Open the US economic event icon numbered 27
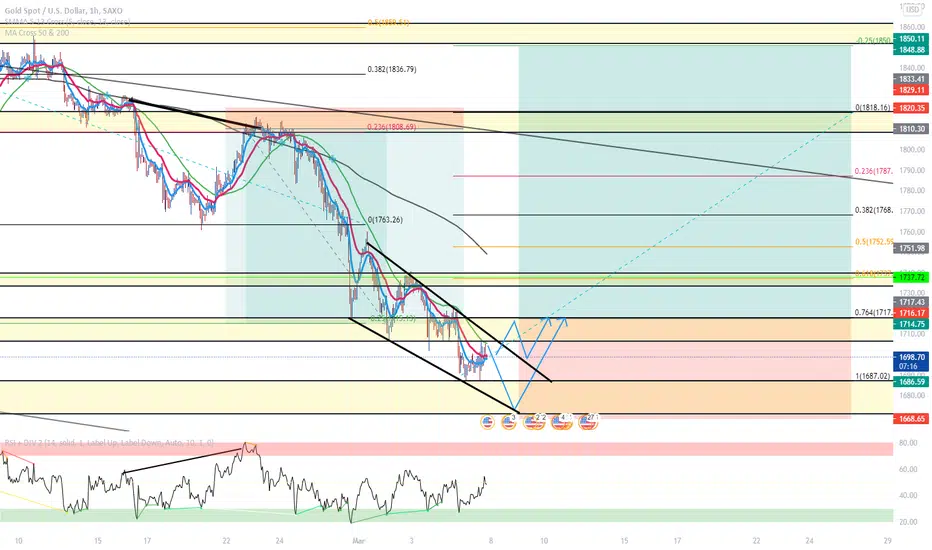 pos(588,422)
